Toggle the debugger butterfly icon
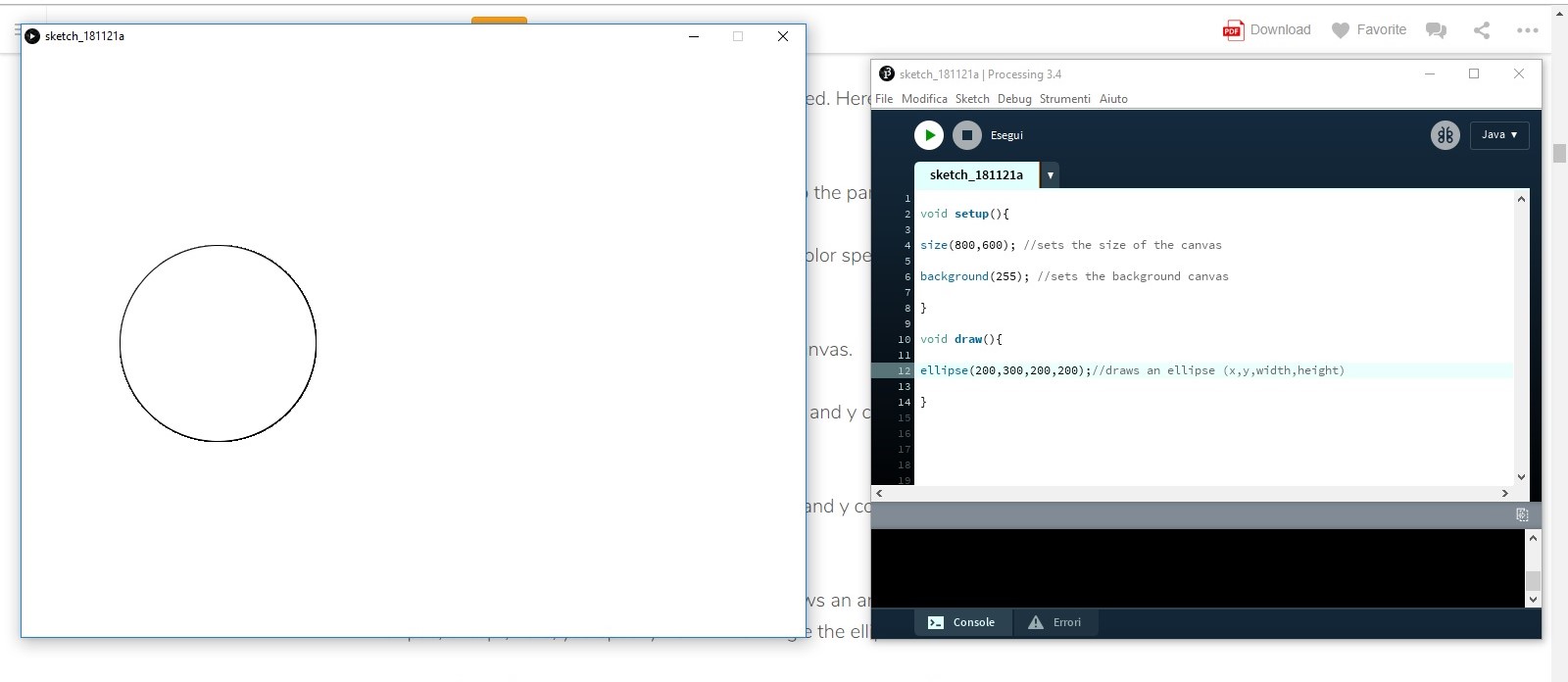 click(1445, 135)
